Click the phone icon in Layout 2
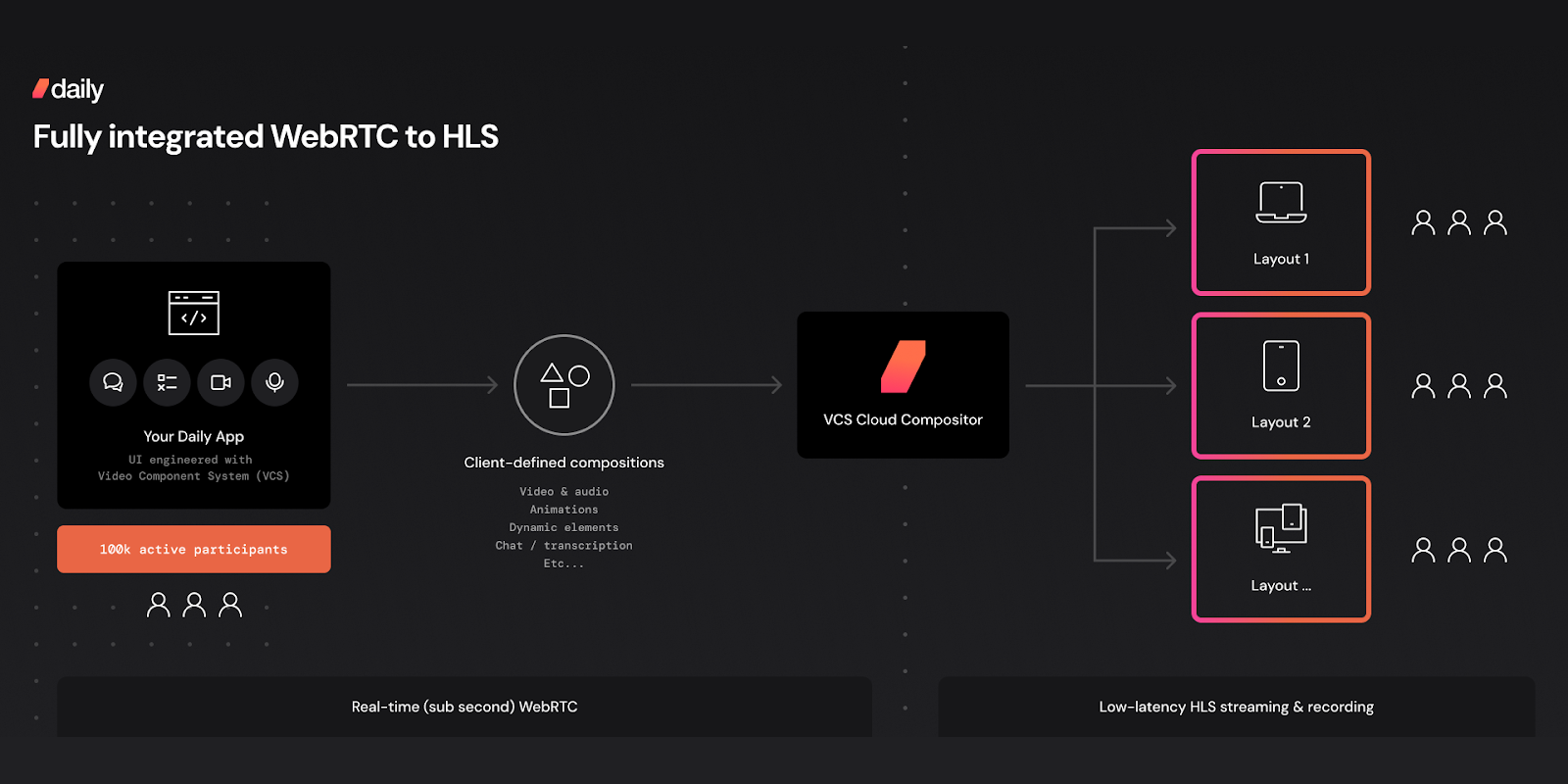The height and width of the screenshot is (784, 1568). pyautogui.click(x=1281, y=366)
